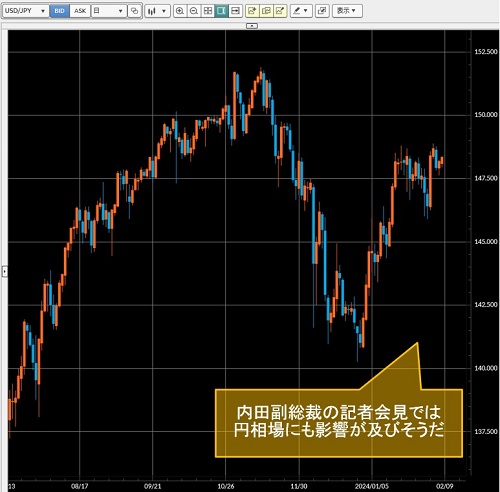Click the 152.500 price axis label
The width and height of the screenshot is (500, 492).
pos(486,52)
